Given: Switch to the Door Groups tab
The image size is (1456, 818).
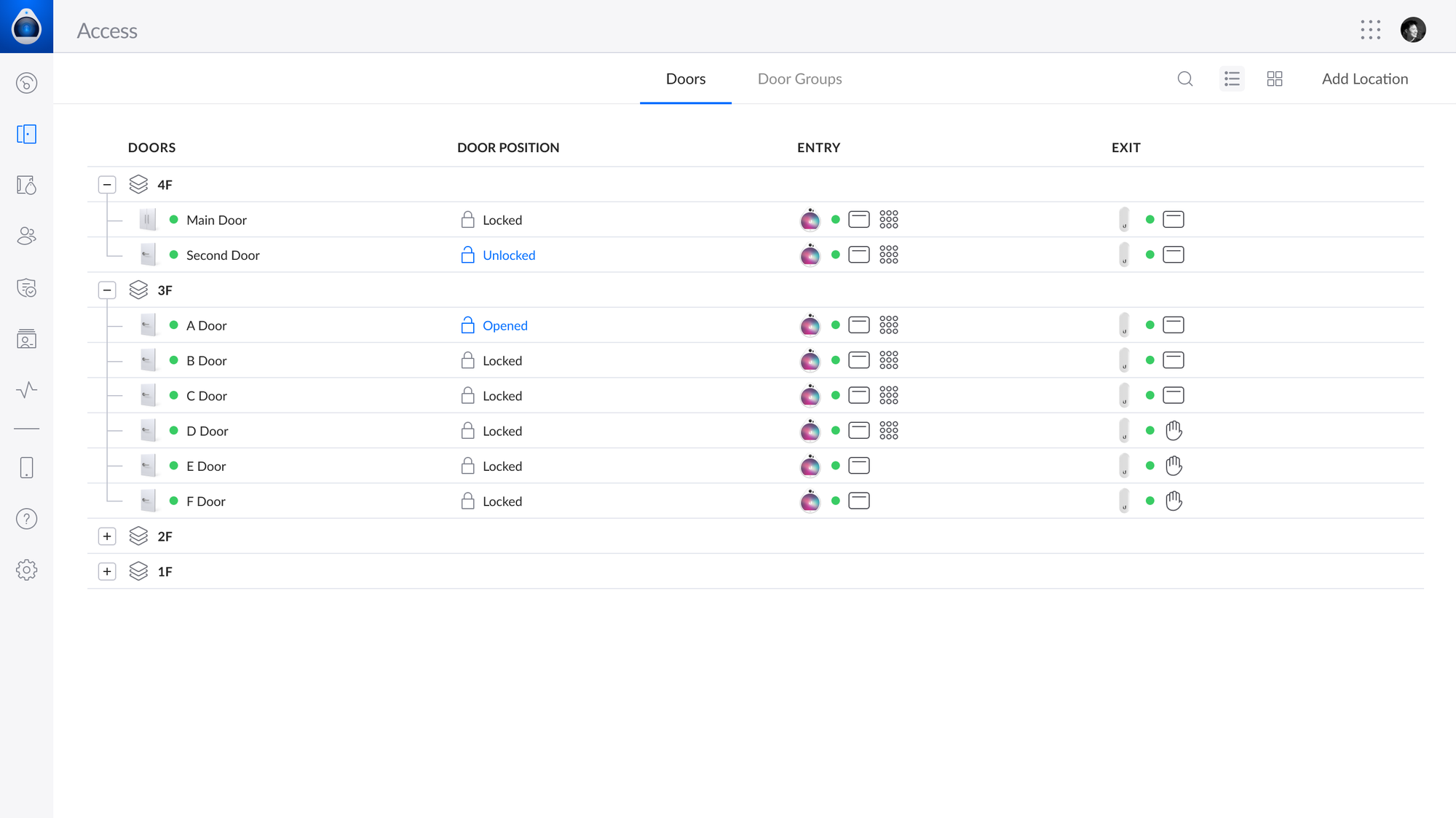Looking at the screenshot, I should (x=799, y=79).
